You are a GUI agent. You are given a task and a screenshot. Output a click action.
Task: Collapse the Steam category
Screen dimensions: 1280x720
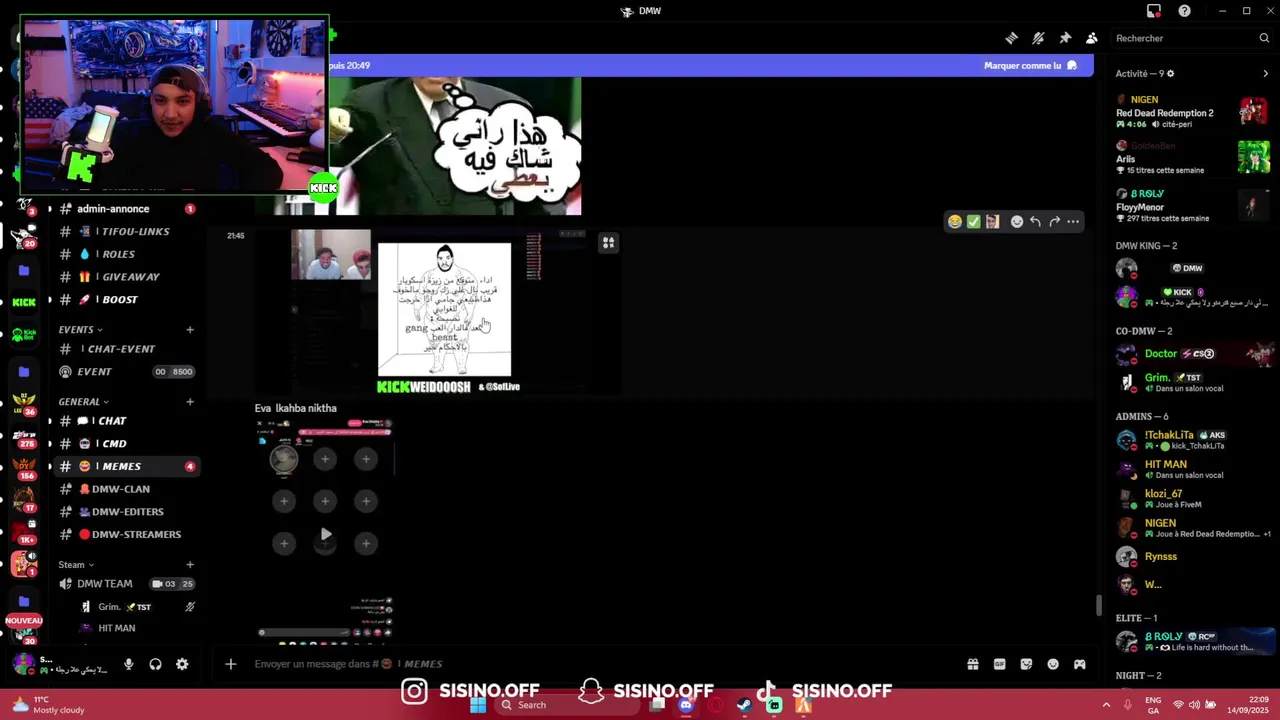(x=76, y=565)
